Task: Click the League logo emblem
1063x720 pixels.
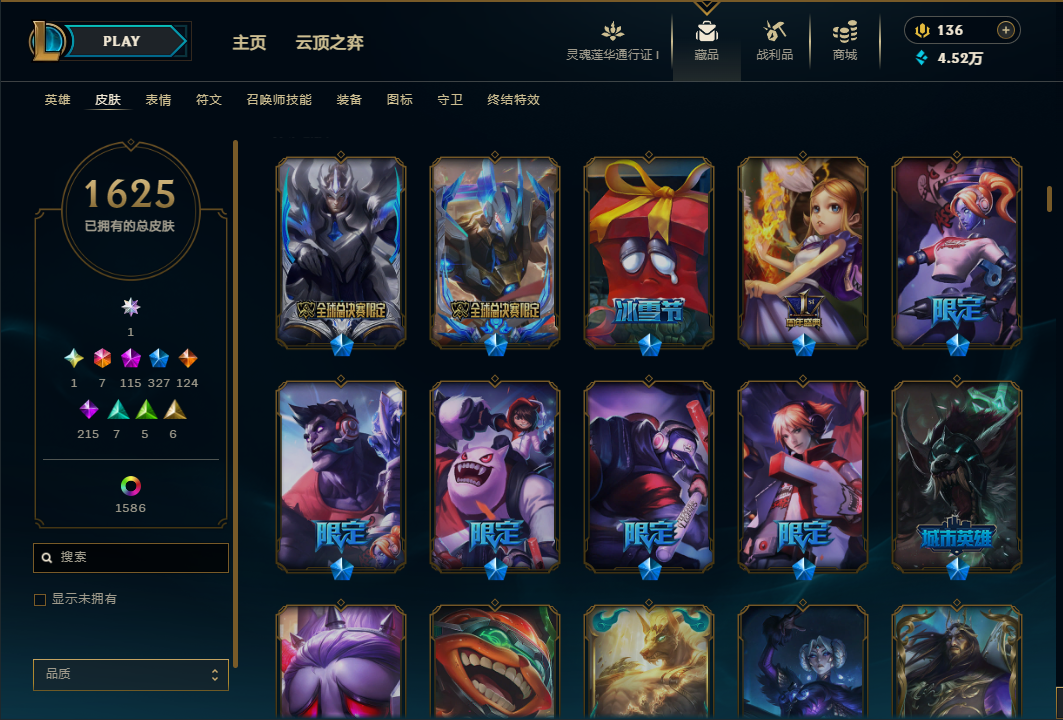Action: click(47, 41)
